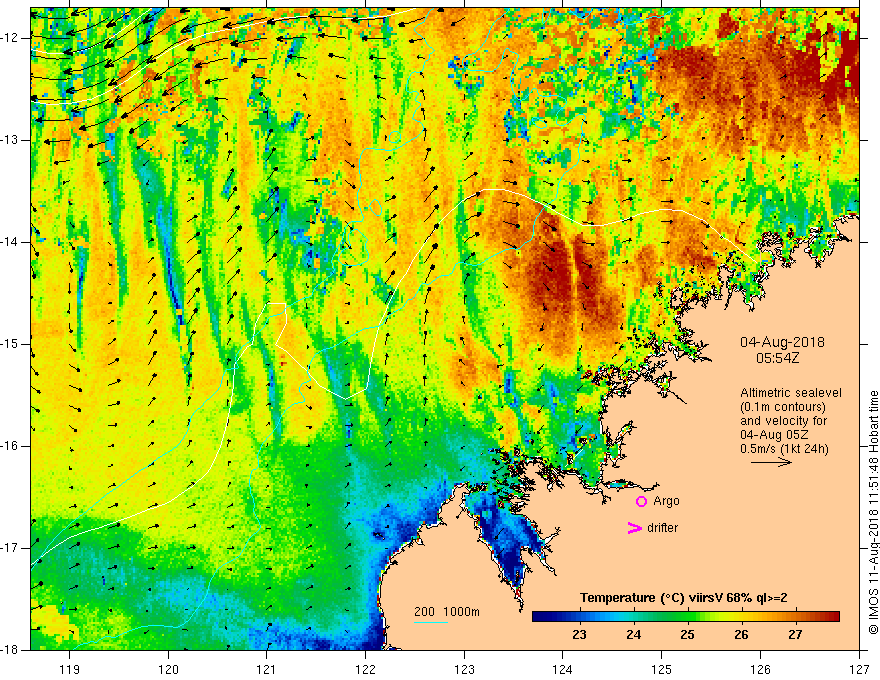This screenshot has height=680, width=880.
Task: Click longitude axis label 121
Action: (267, 669)
